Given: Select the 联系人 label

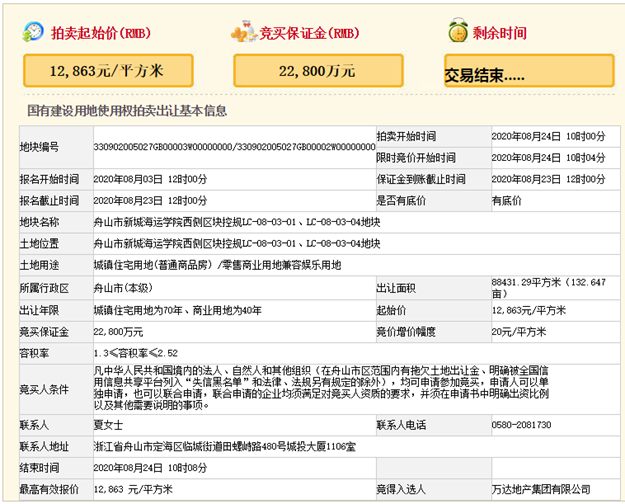Looking at the screenshot, I should [x=34, y=425].
